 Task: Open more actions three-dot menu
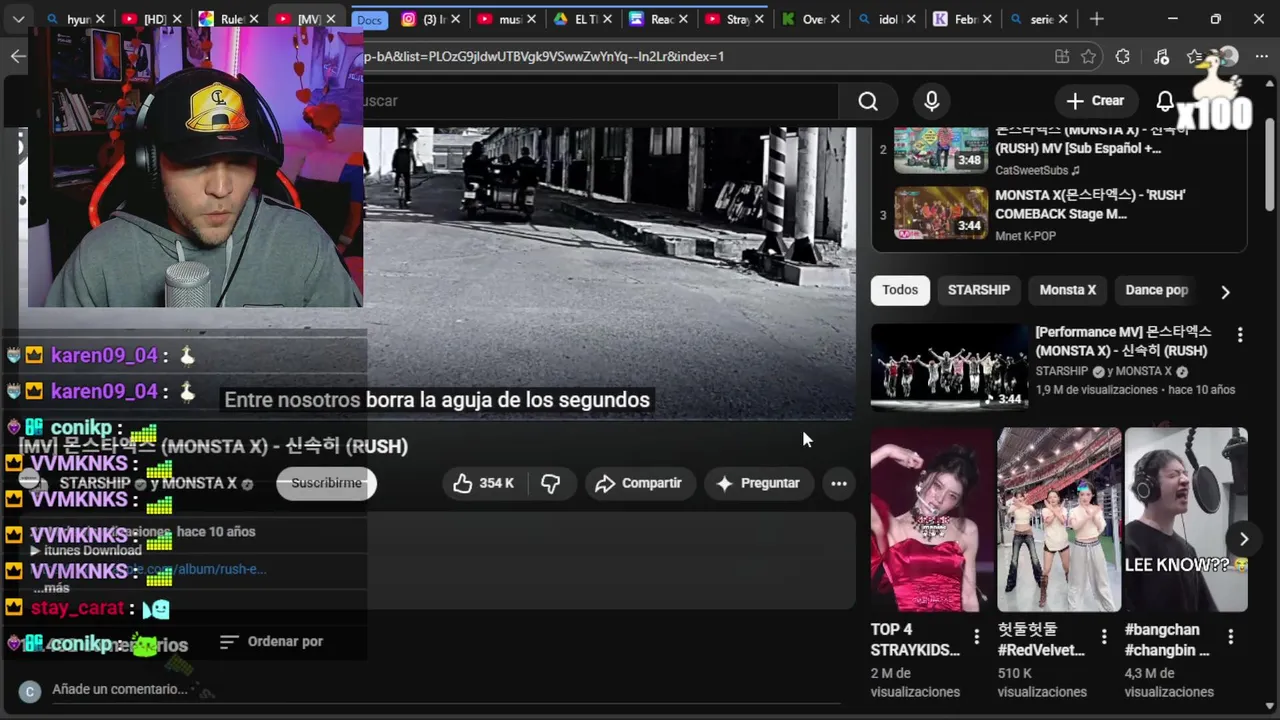tap(839, 483)
